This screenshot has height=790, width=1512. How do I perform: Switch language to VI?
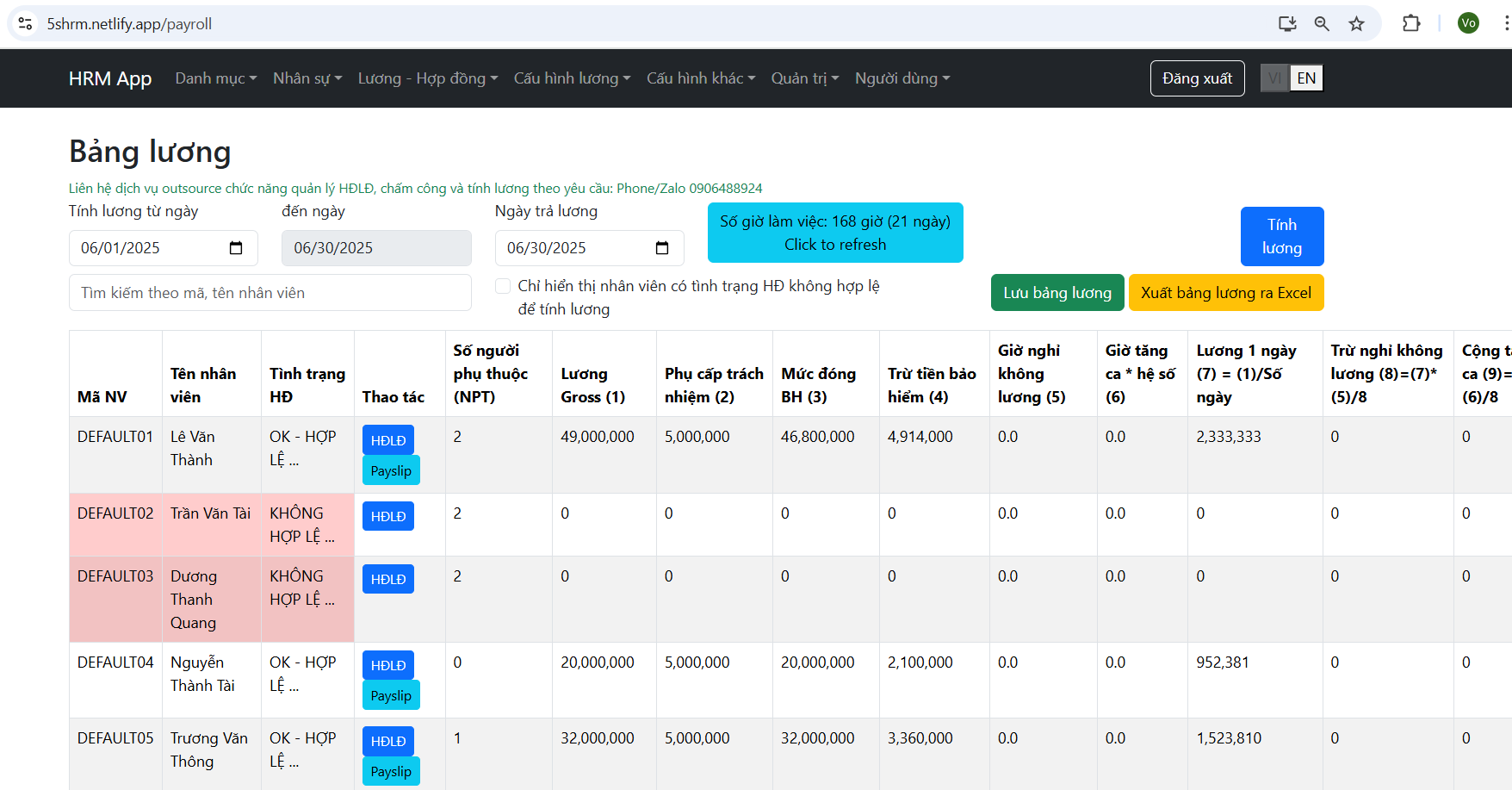(1274, 78)
